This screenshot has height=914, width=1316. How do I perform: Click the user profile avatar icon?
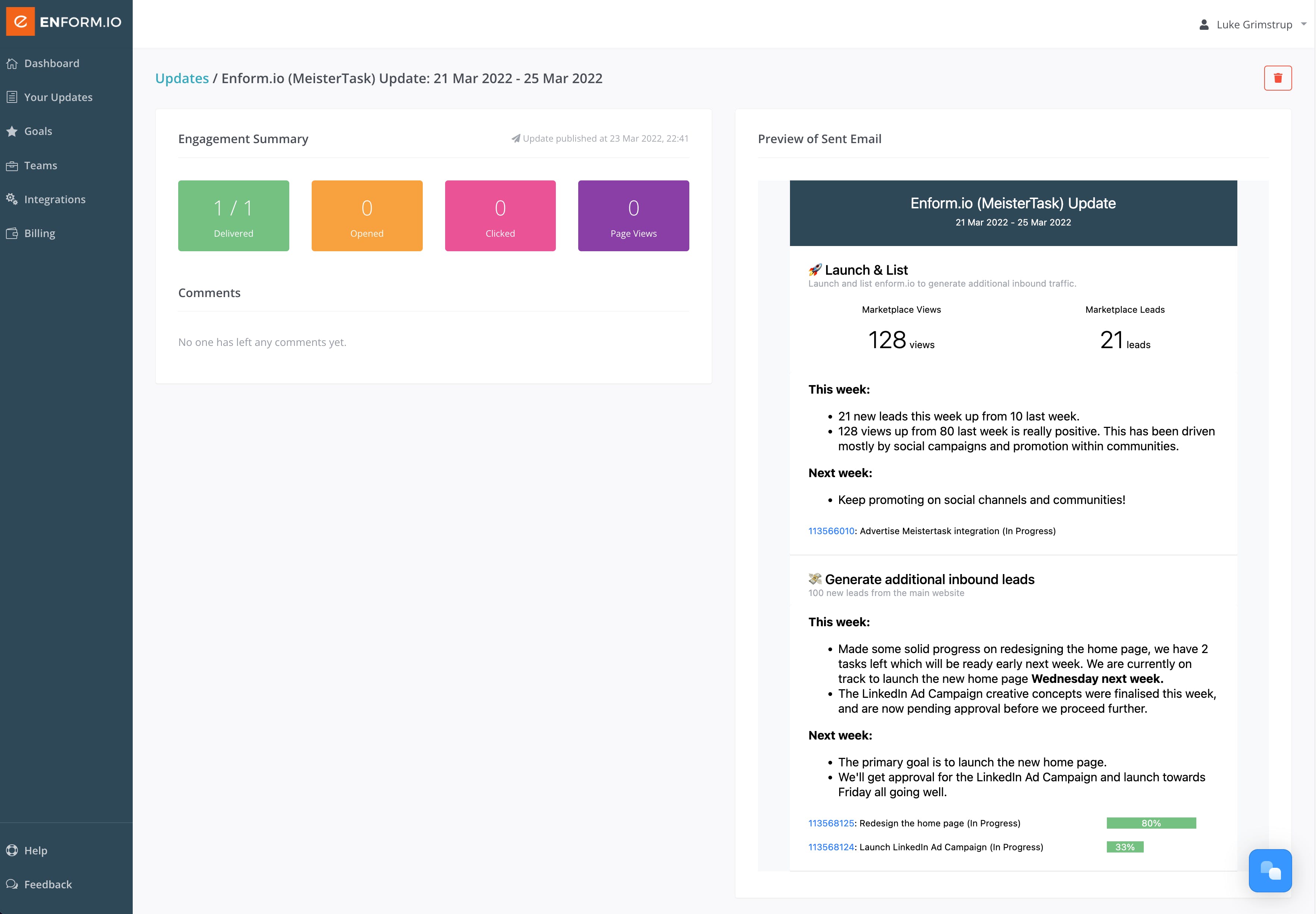[x=1204, y=25]
